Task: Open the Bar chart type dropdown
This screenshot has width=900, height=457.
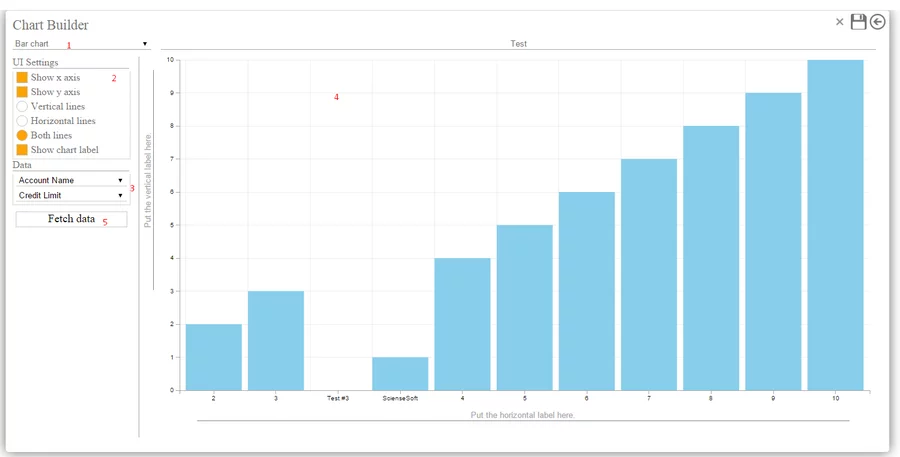Action: coord(80,44)
